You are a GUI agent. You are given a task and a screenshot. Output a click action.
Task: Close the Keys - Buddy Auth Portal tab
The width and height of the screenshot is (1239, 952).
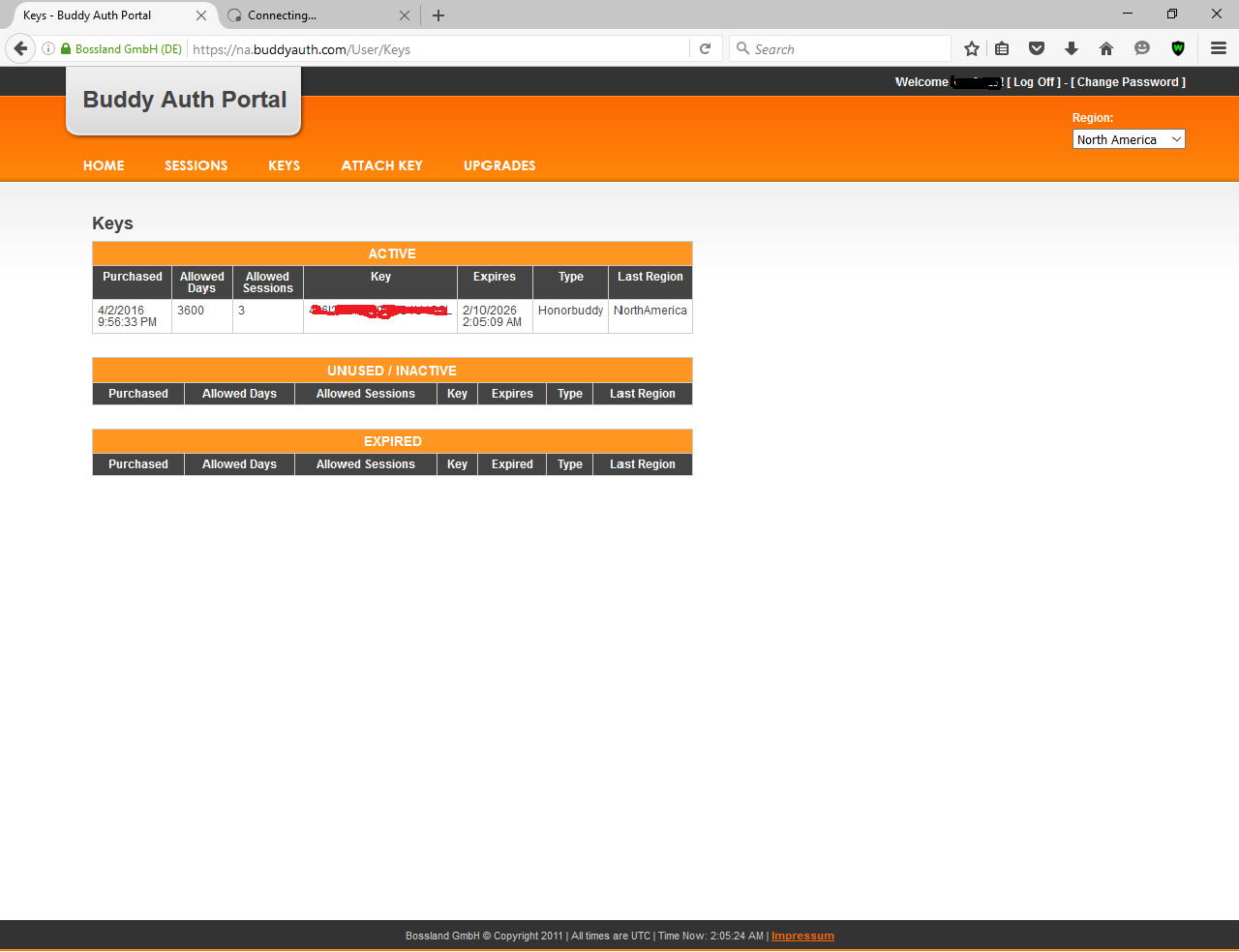point(201,15)
